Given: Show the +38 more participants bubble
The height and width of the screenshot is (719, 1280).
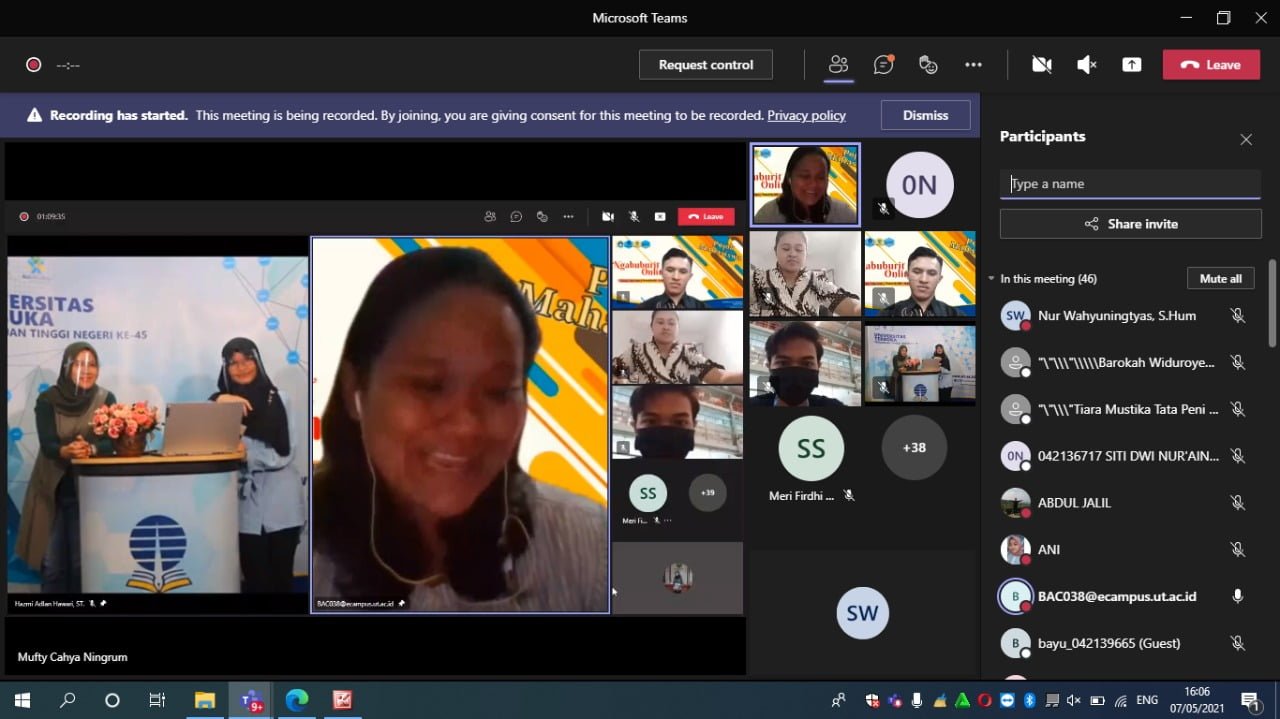Looking at the screenshot, I should pos(914,448).
